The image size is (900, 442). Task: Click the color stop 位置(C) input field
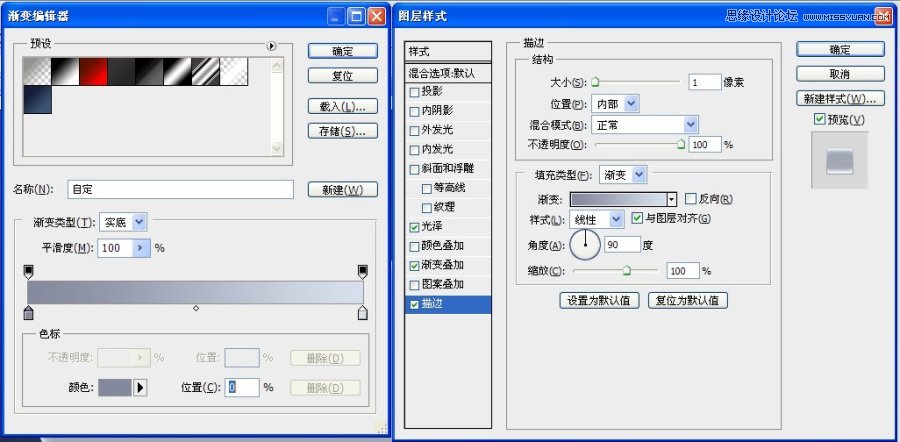click(242, 387)
